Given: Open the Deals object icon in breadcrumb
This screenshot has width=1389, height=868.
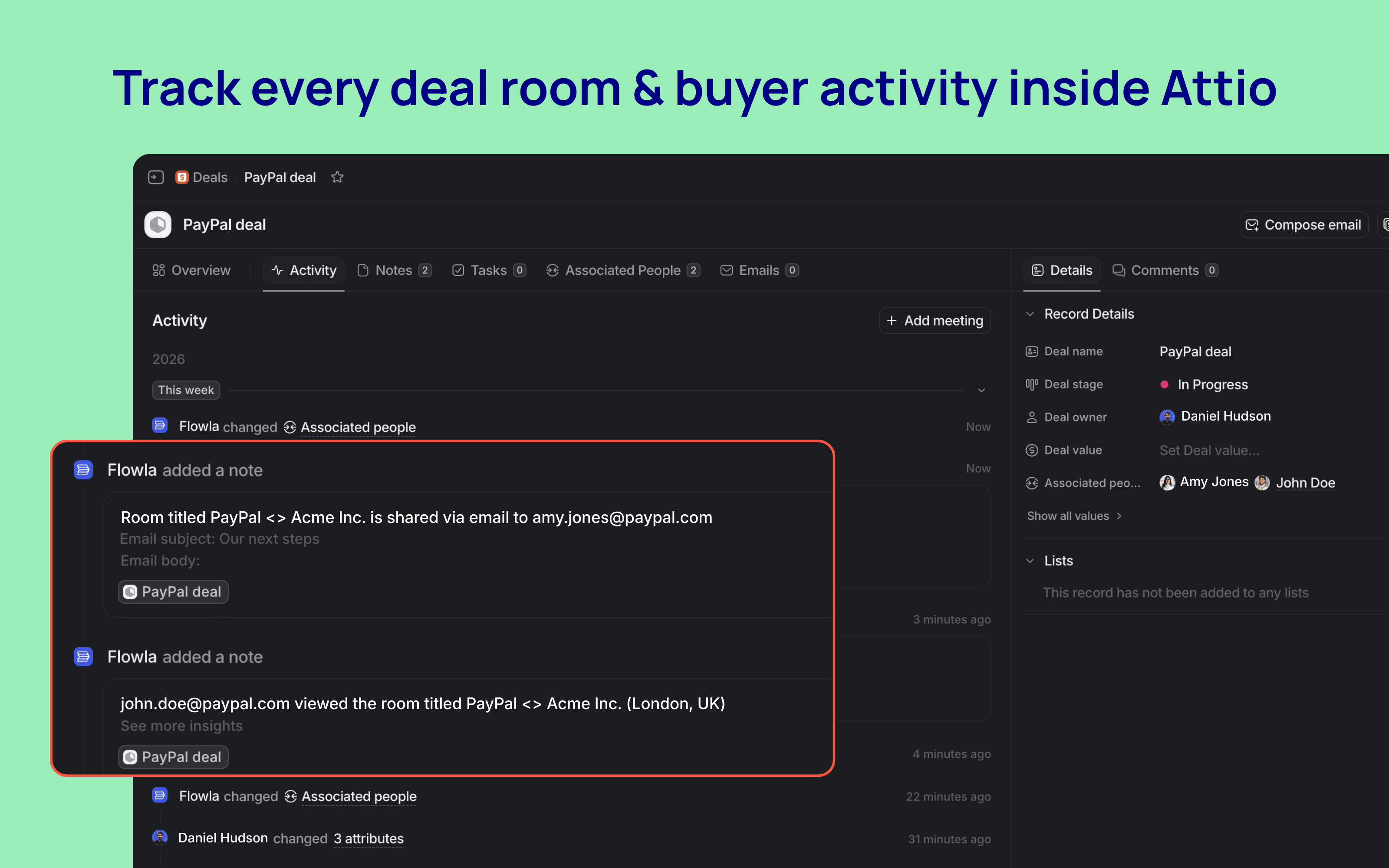Looking at the screenshot, I should [x=182, y=178].
